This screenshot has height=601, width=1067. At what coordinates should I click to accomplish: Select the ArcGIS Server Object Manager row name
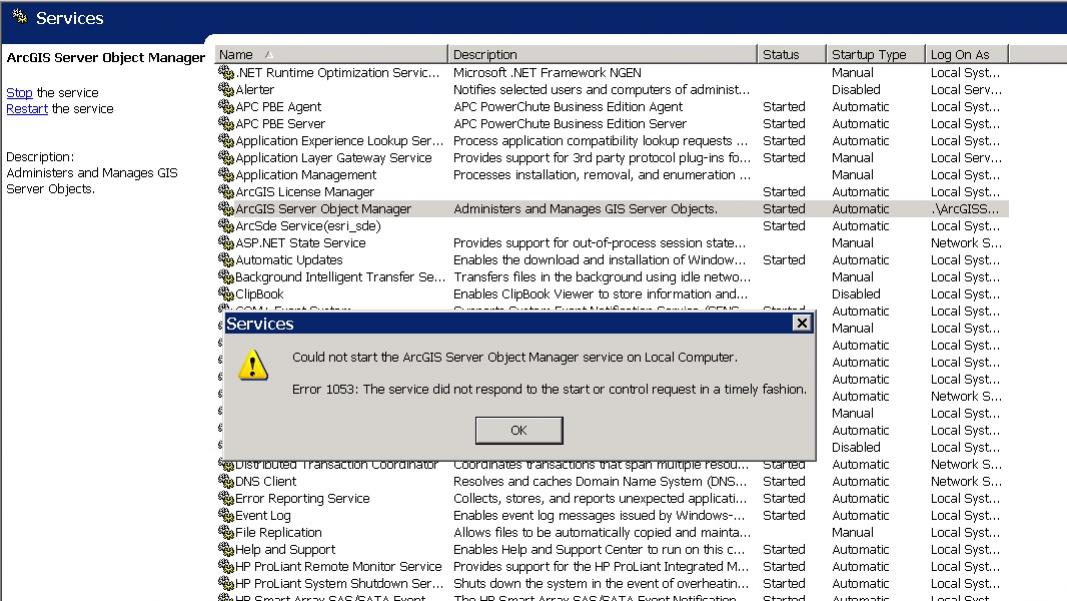pos(323,209)
